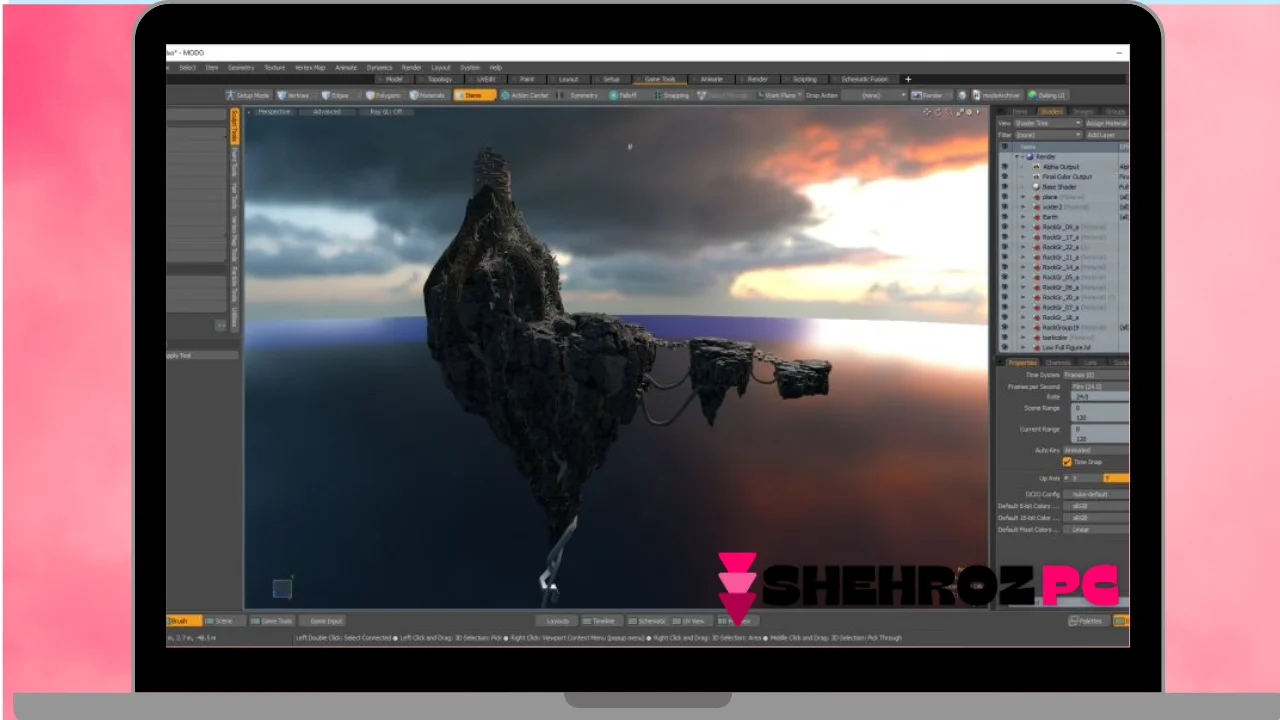Open the Action Center options

(x=525, y=95)
